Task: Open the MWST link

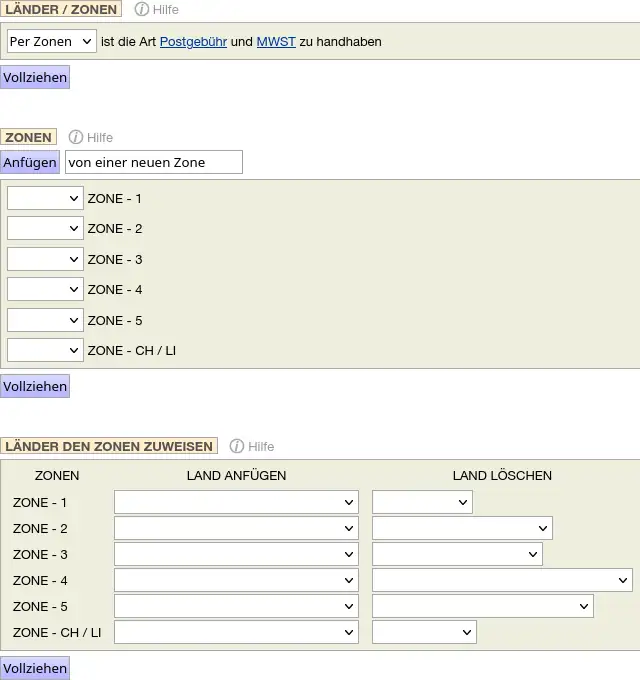Action: click(x=276, y=42)
